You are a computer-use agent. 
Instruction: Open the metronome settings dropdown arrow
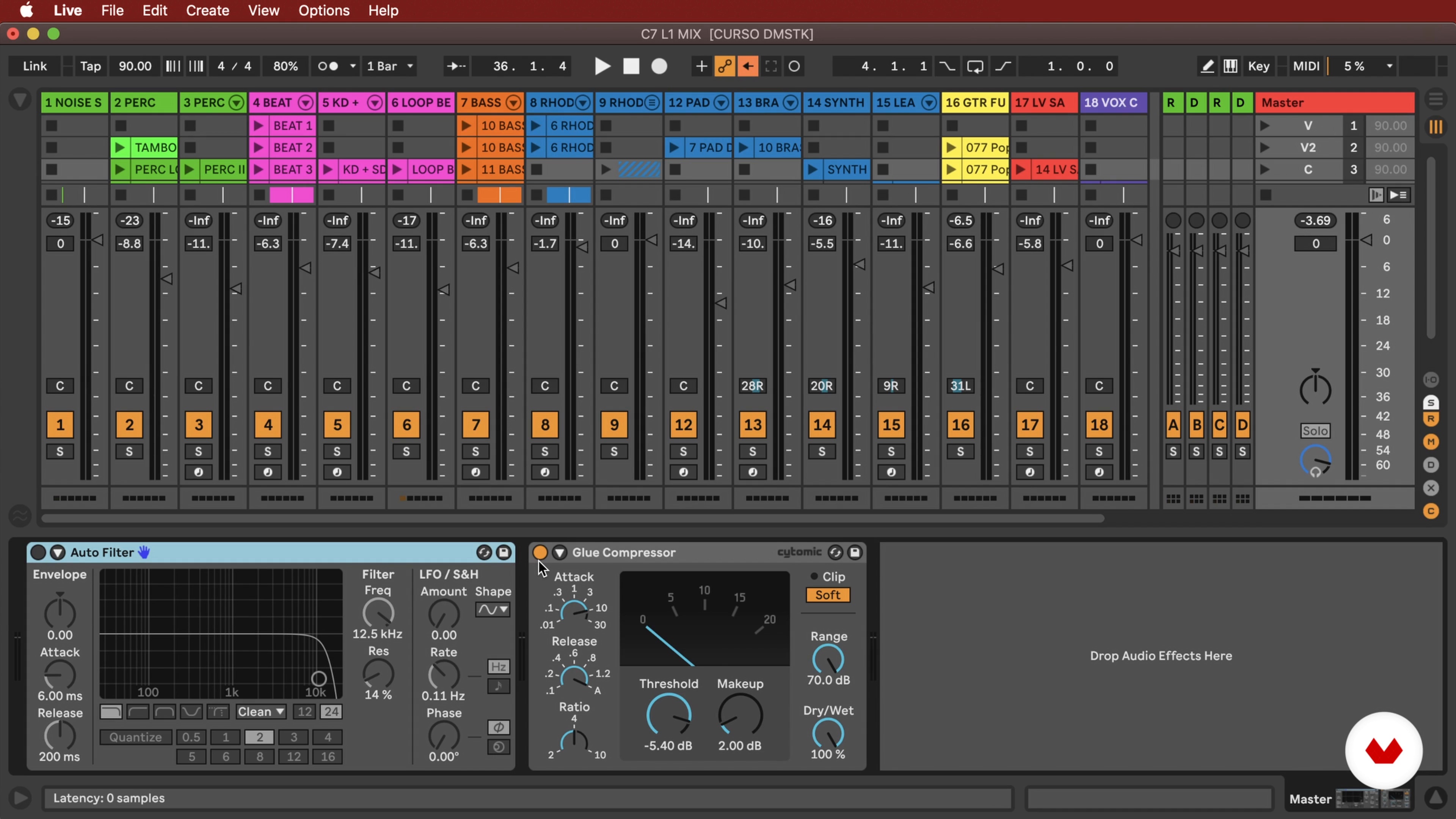pyautogui.click(x=353, y=66)
